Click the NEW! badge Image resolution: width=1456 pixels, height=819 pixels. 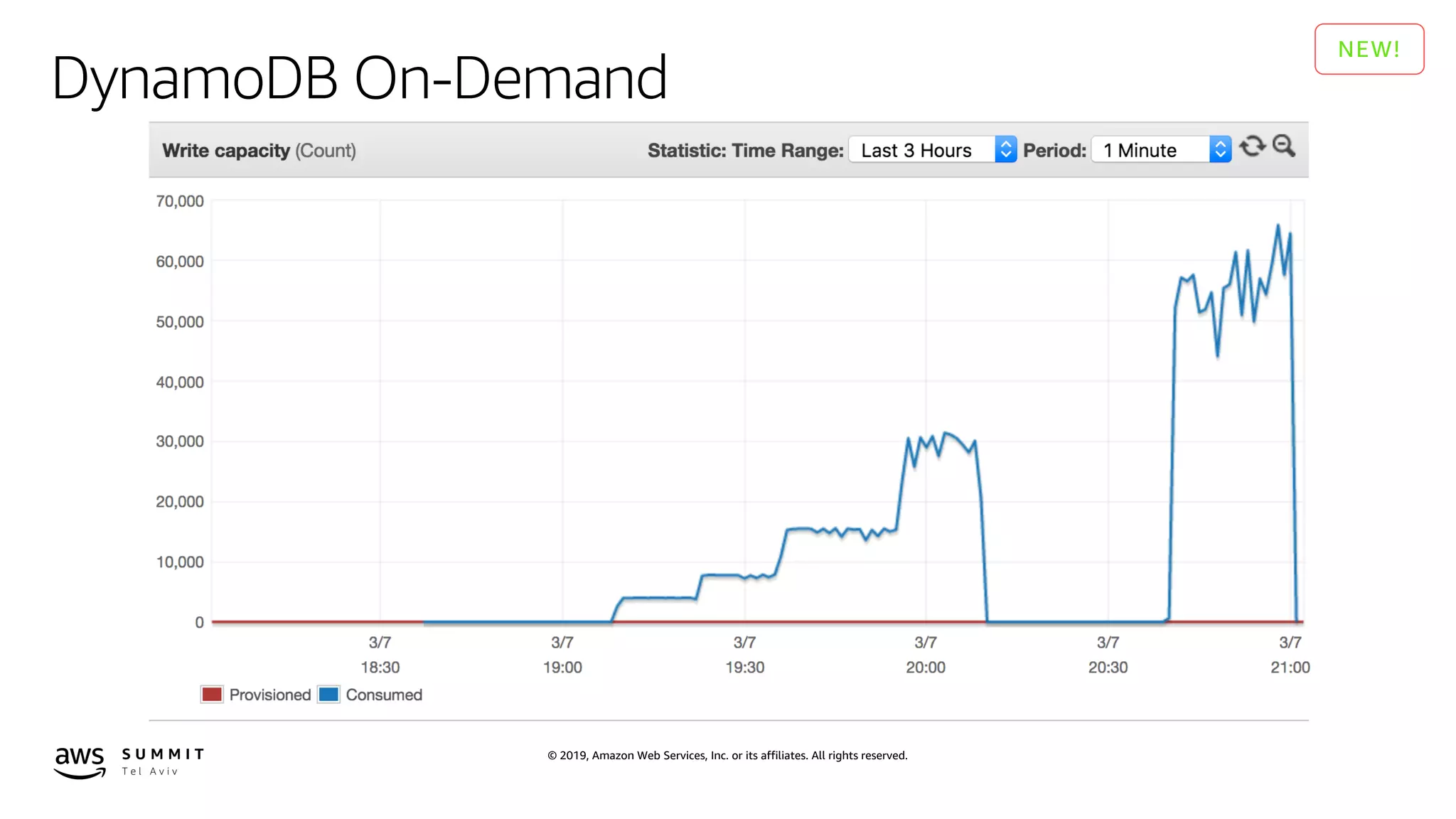click(1369, 49)
